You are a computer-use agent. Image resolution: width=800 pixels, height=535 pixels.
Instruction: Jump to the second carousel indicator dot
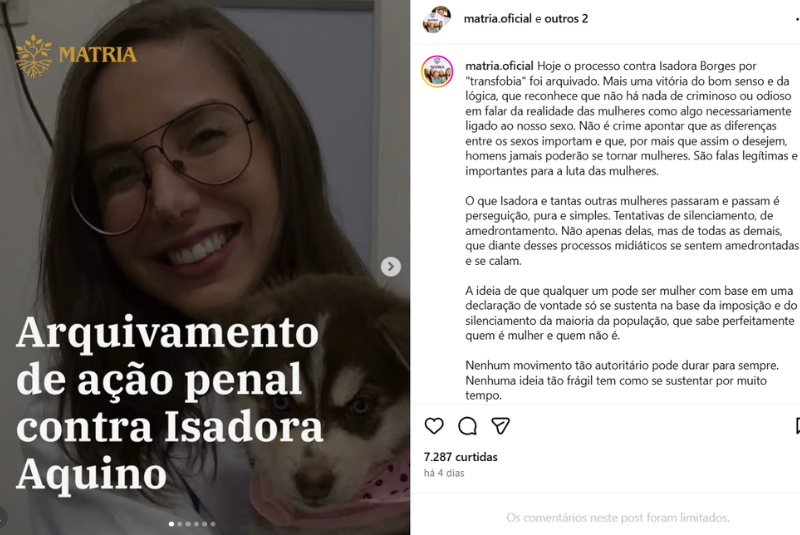coord(180,524)
